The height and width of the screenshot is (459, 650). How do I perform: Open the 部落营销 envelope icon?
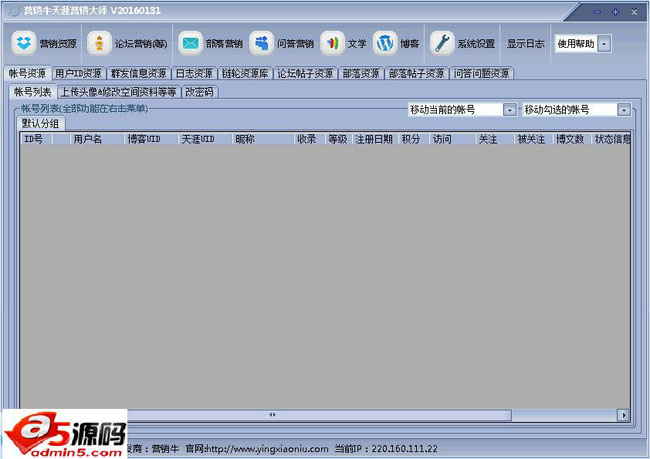(x=190, y=43)
